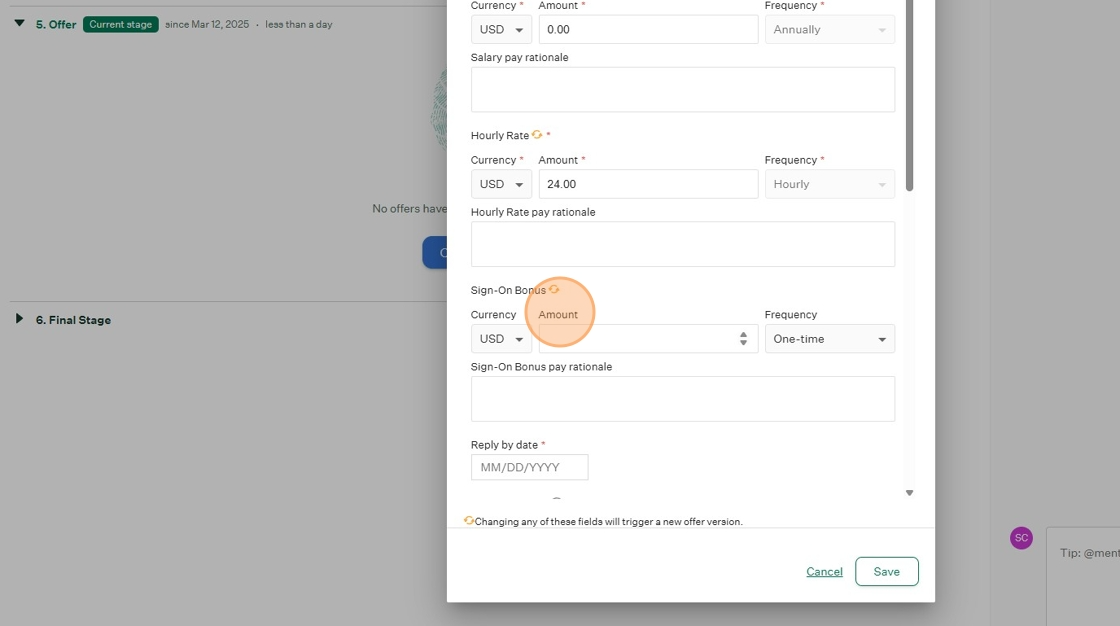Click the dialog vertical scrollbar thumb
Image resolution: width=1120 pixels, height=626 pixels.
coord(909,96)
